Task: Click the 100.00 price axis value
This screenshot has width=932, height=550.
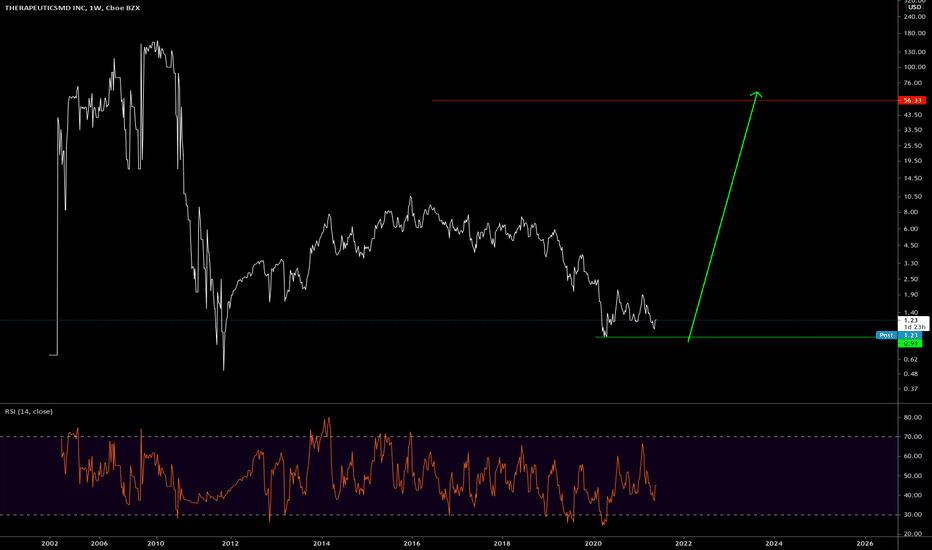Action: coord(914,67)
